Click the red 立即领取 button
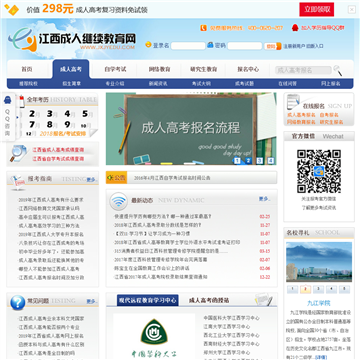360x360 pixels. click(316, 9)
